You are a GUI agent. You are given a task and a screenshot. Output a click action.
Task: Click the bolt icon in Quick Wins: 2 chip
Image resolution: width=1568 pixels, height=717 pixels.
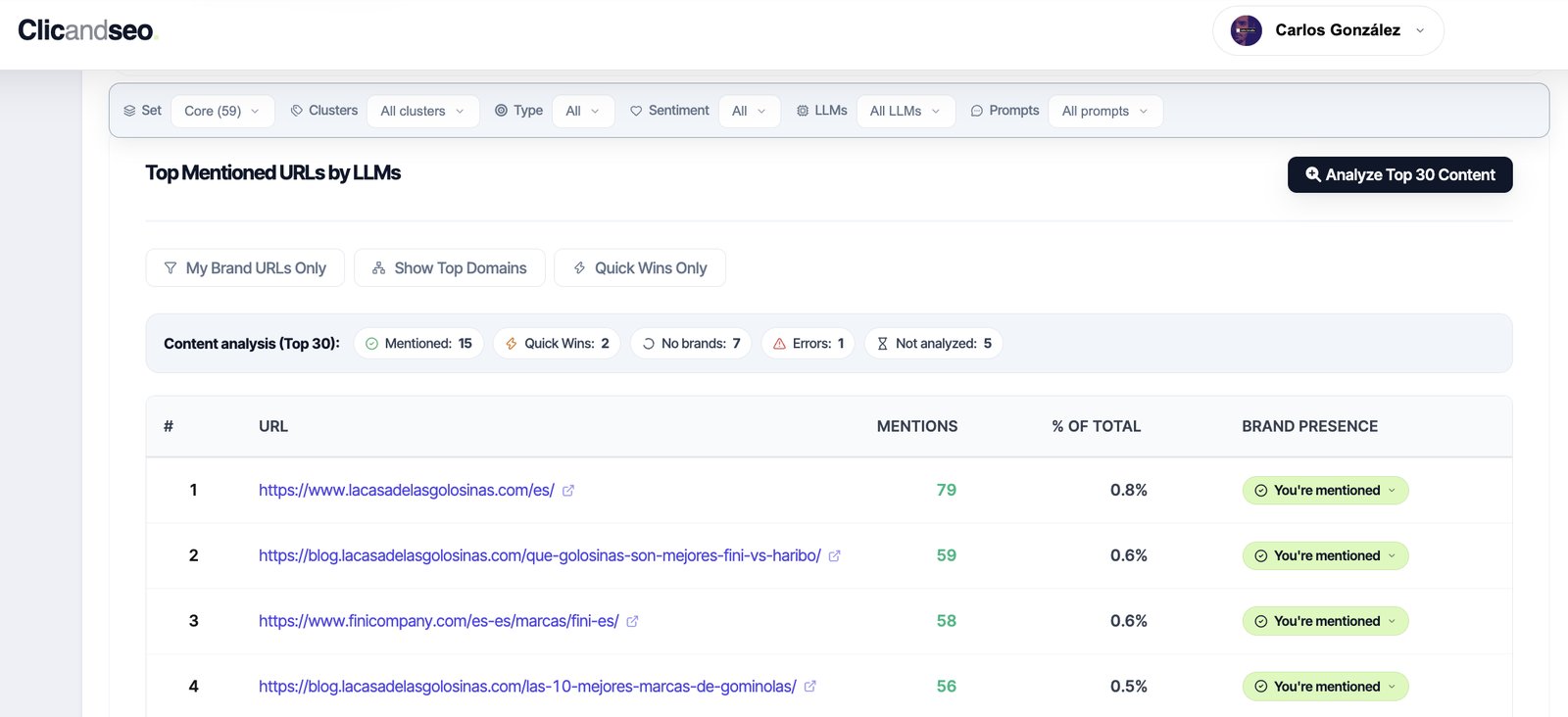click(512, 344)
